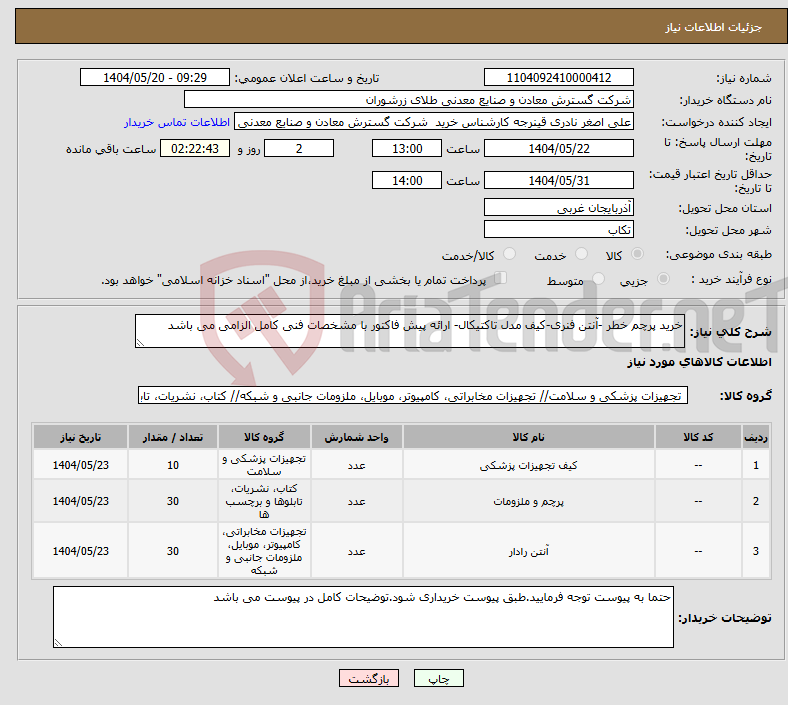
Task: Click the validity time field 14:00
Action: click(x=407, y=180)
